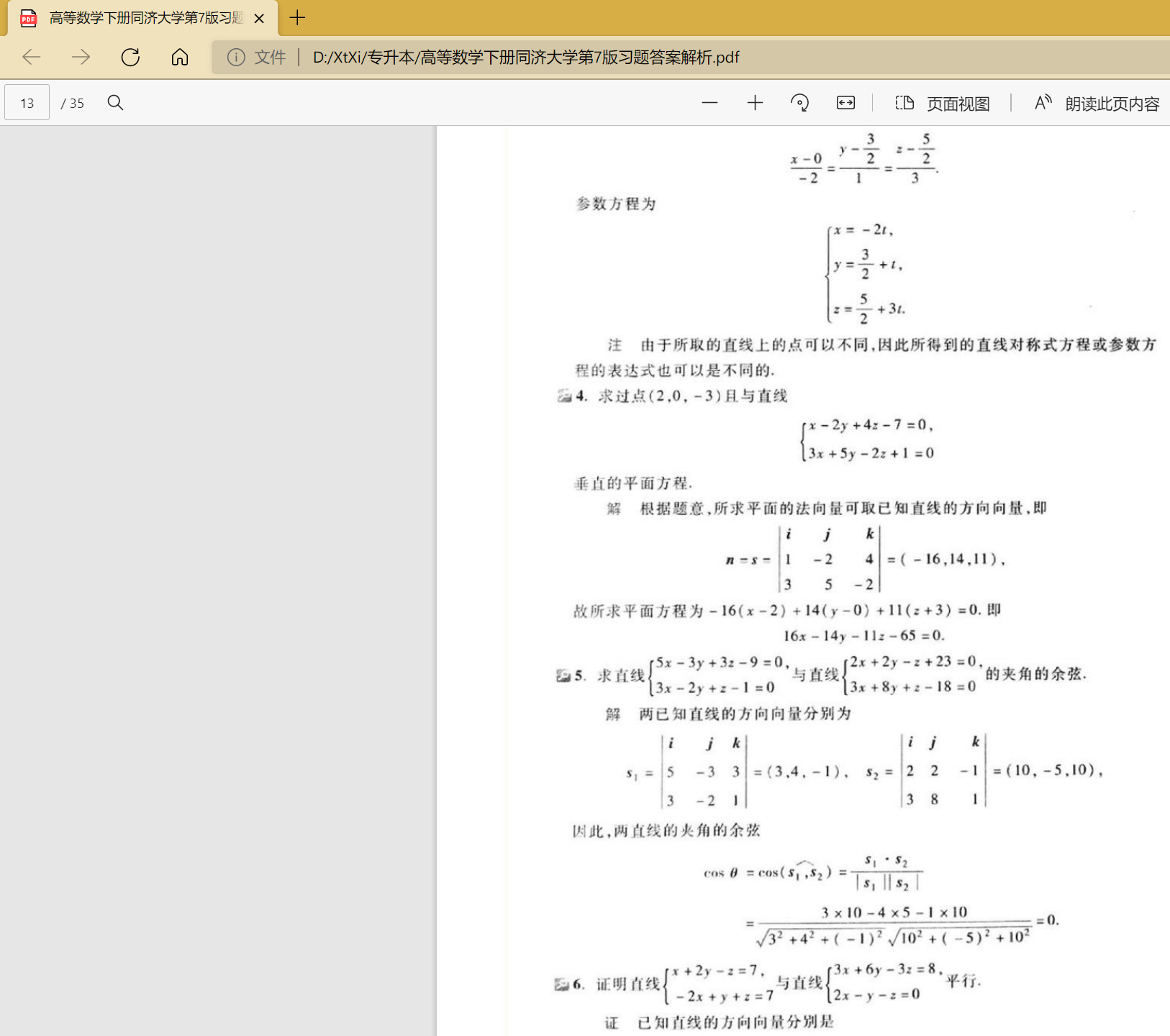Click the small icon beside exercise 4
The width and height of the screenshot is (1170, 1036).
(x=564, y=396)
